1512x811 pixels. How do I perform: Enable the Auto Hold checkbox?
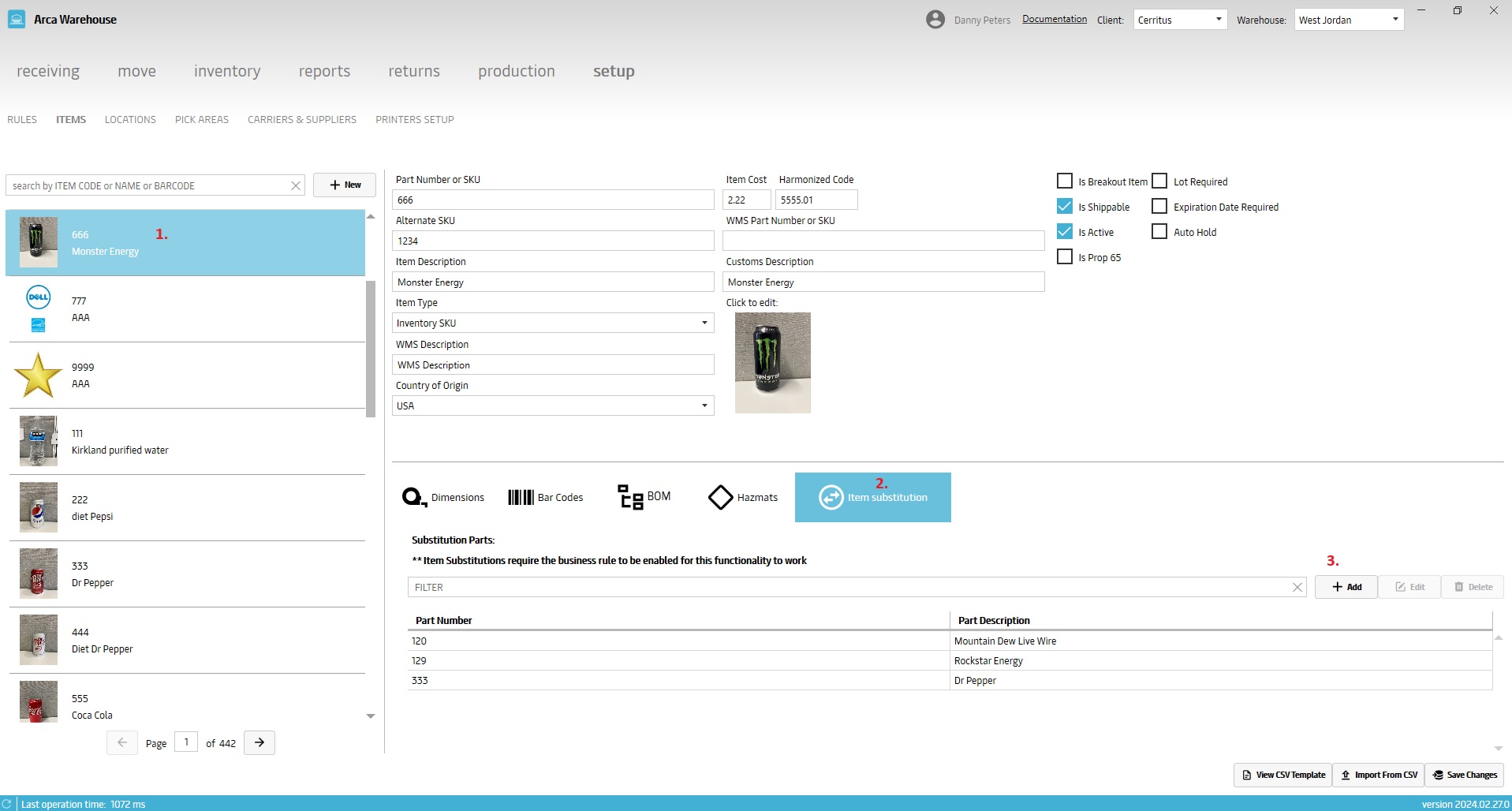point(1159,232)
